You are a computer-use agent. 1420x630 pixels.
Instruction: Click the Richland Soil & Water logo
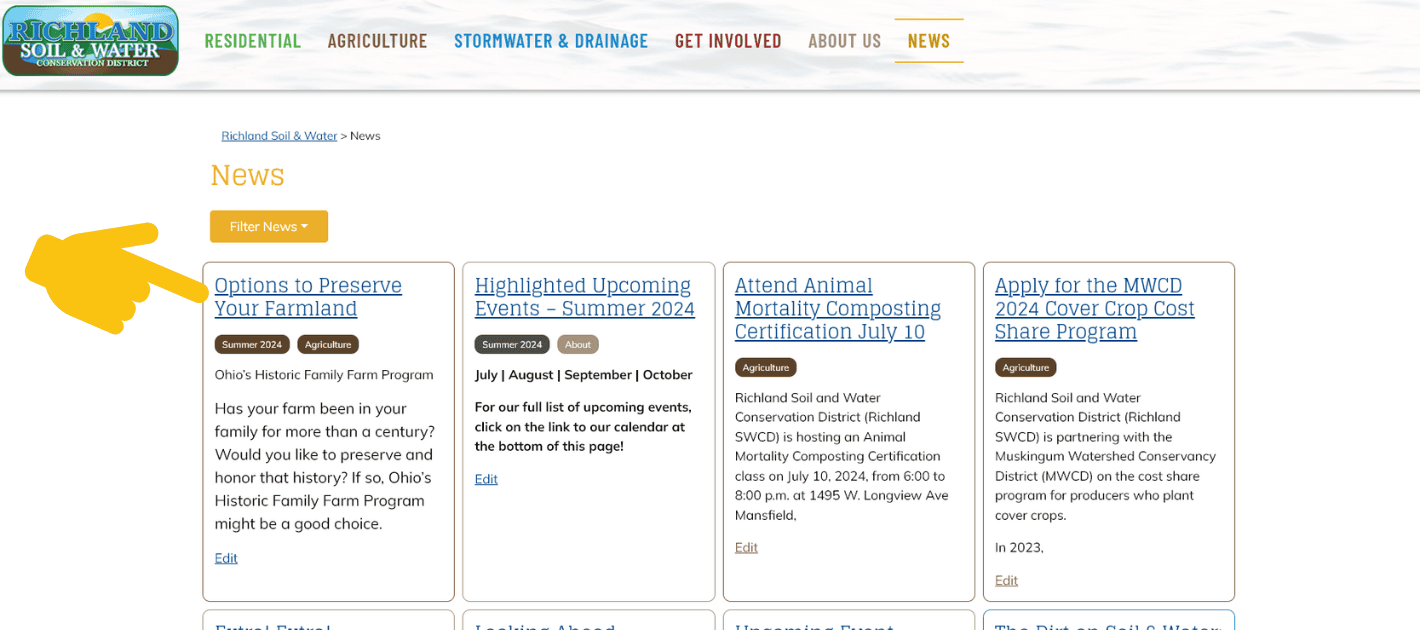click(90, 41)
